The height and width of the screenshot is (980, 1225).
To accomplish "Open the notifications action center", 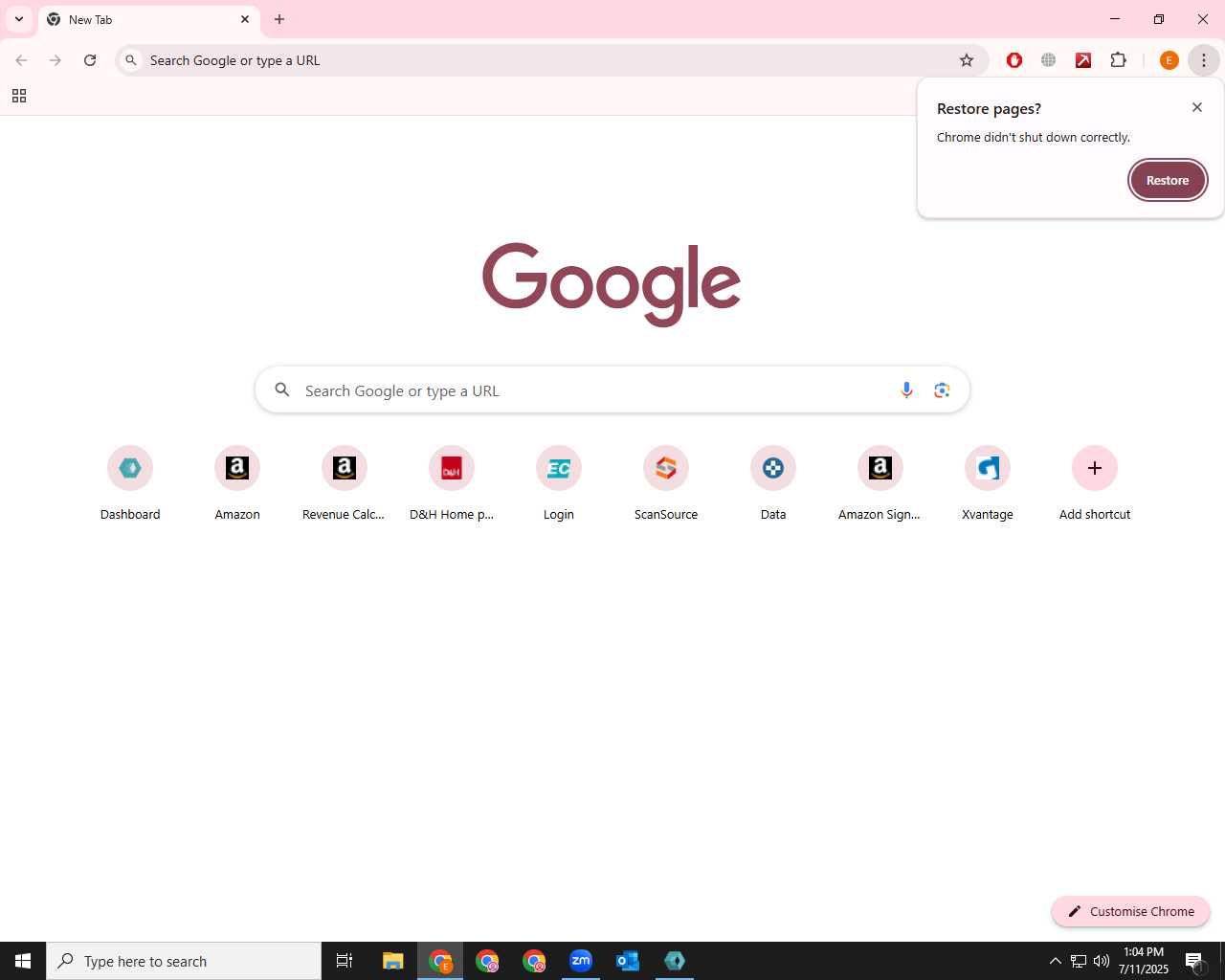I will point(1195,961).
